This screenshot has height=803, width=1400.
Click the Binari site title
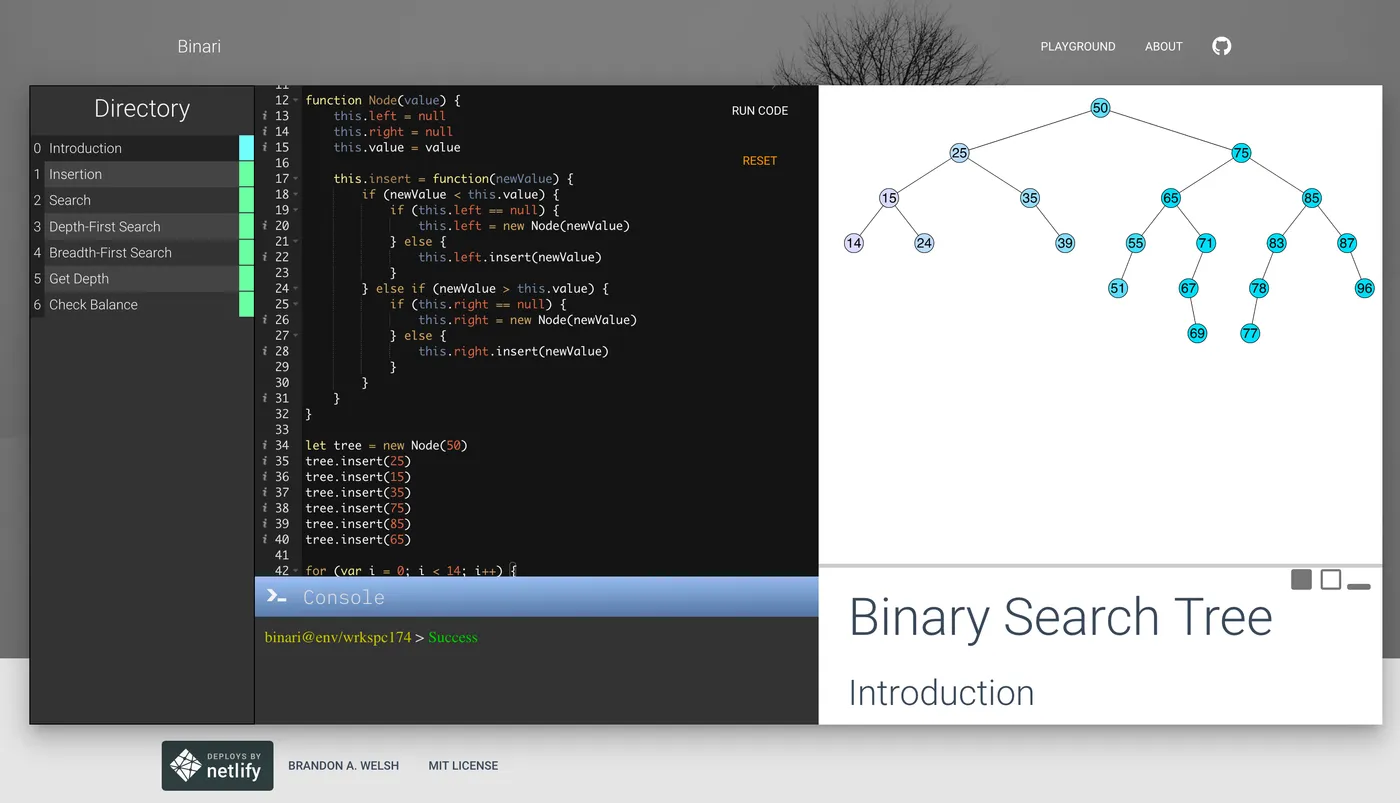(199, 46)
